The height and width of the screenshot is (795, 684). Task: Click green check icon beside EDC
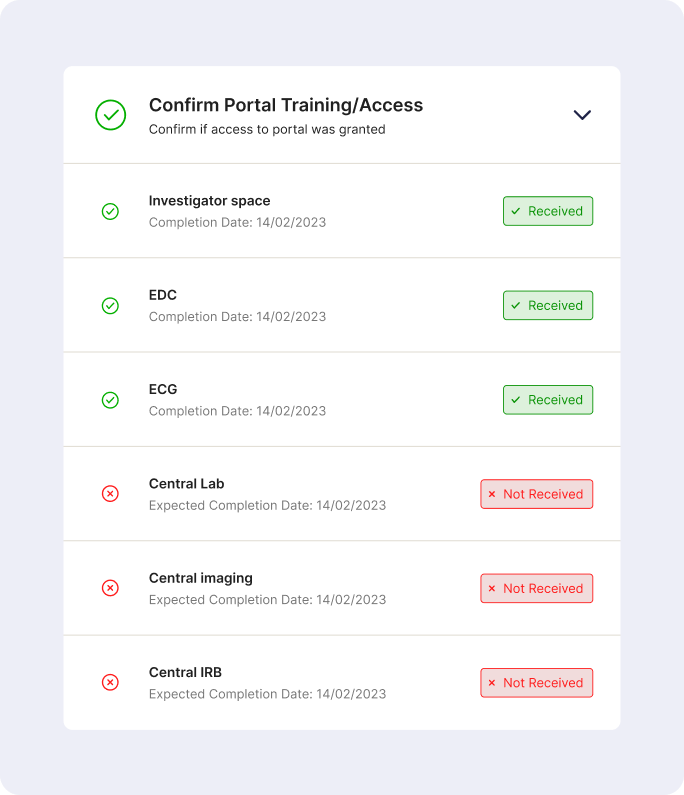111,306
